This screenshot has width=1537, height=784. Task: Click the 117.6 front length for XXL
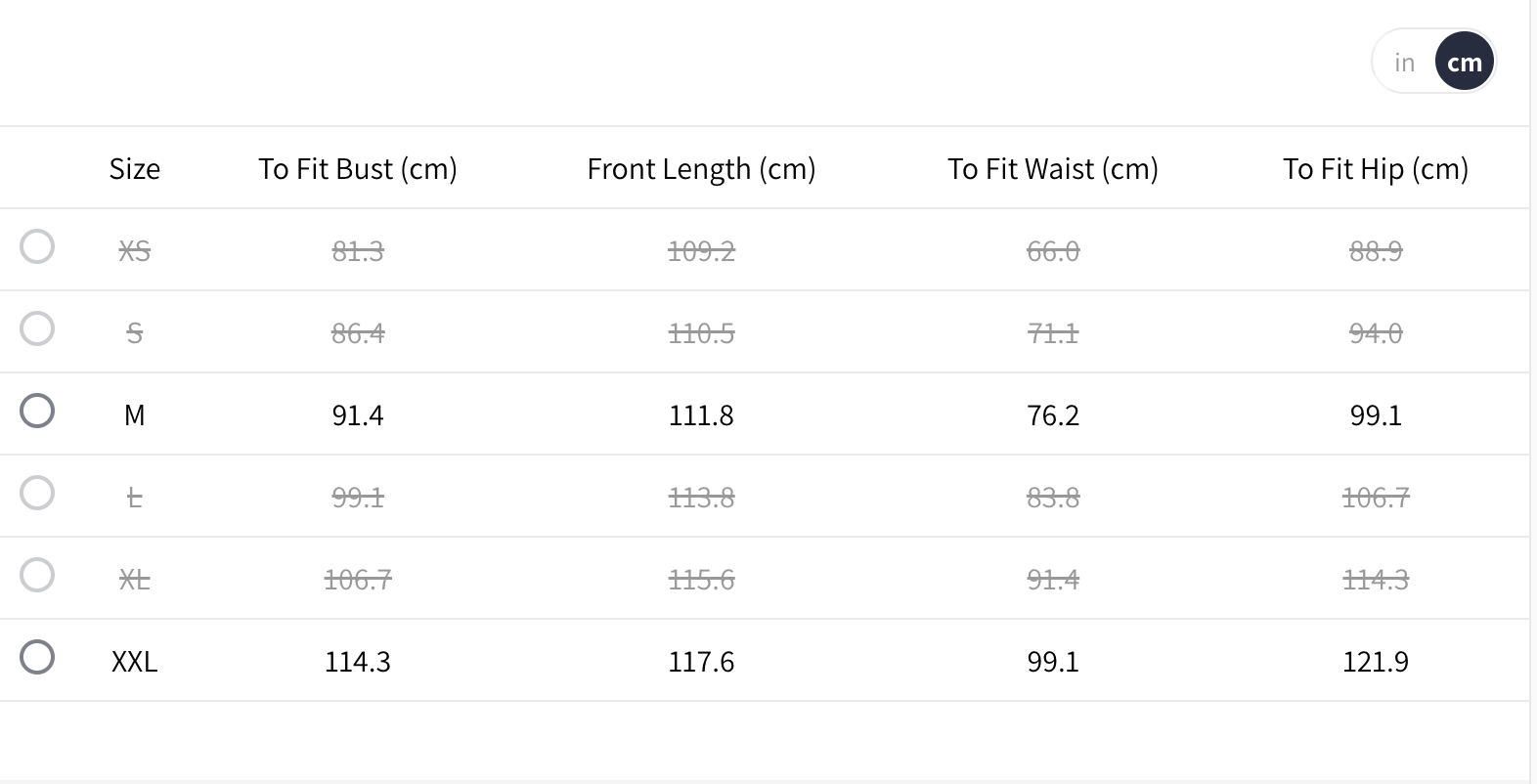click(701, 662)
